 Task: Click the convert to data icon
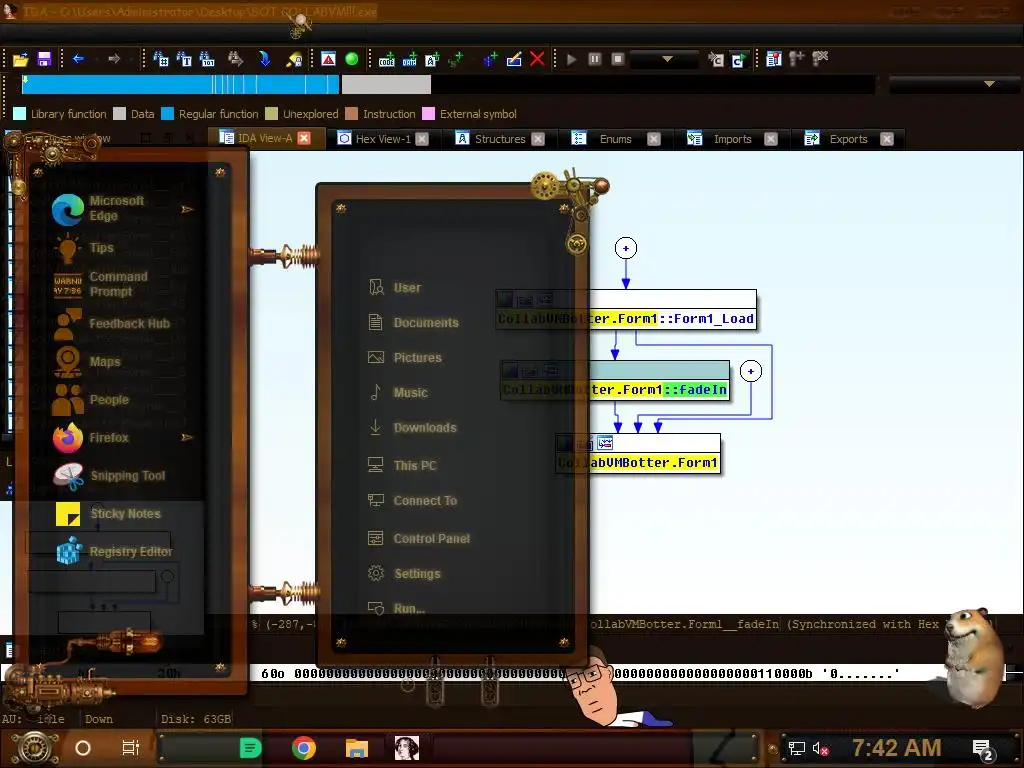[409, 60]
